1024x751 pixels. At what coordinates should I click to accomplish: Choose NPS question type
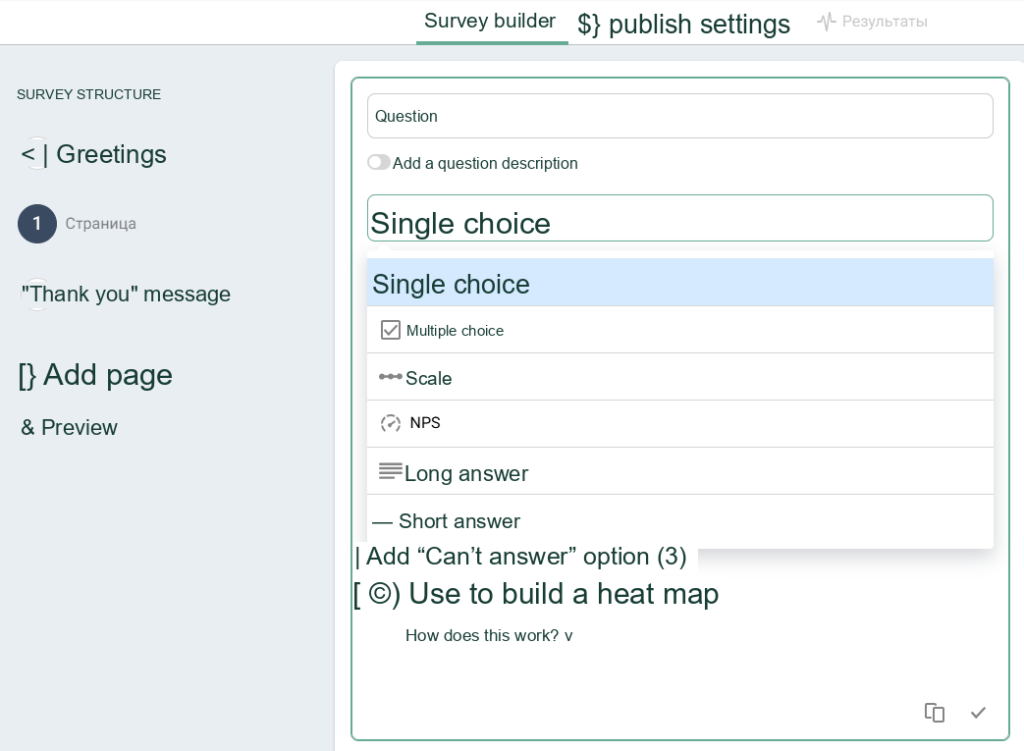680,424
